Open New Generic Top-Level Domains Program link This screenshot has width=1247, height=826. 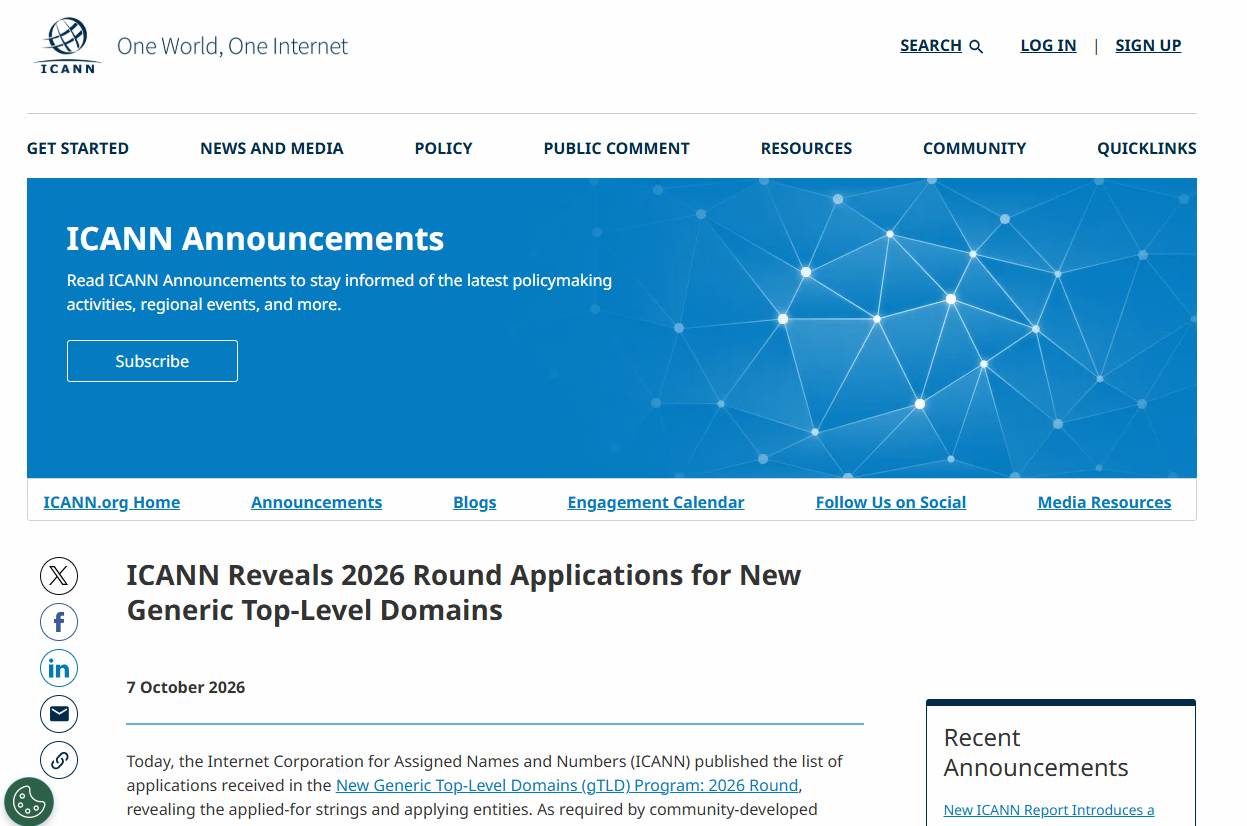coord(567,785)
